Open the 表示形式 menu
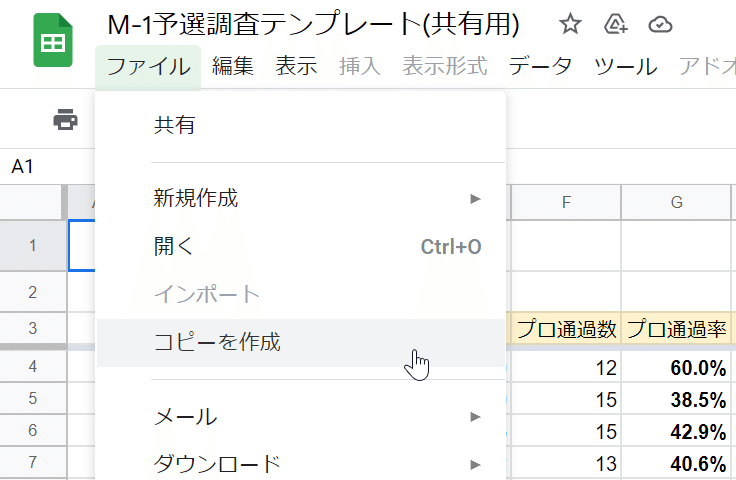736x480 pixels. [445, 66]
